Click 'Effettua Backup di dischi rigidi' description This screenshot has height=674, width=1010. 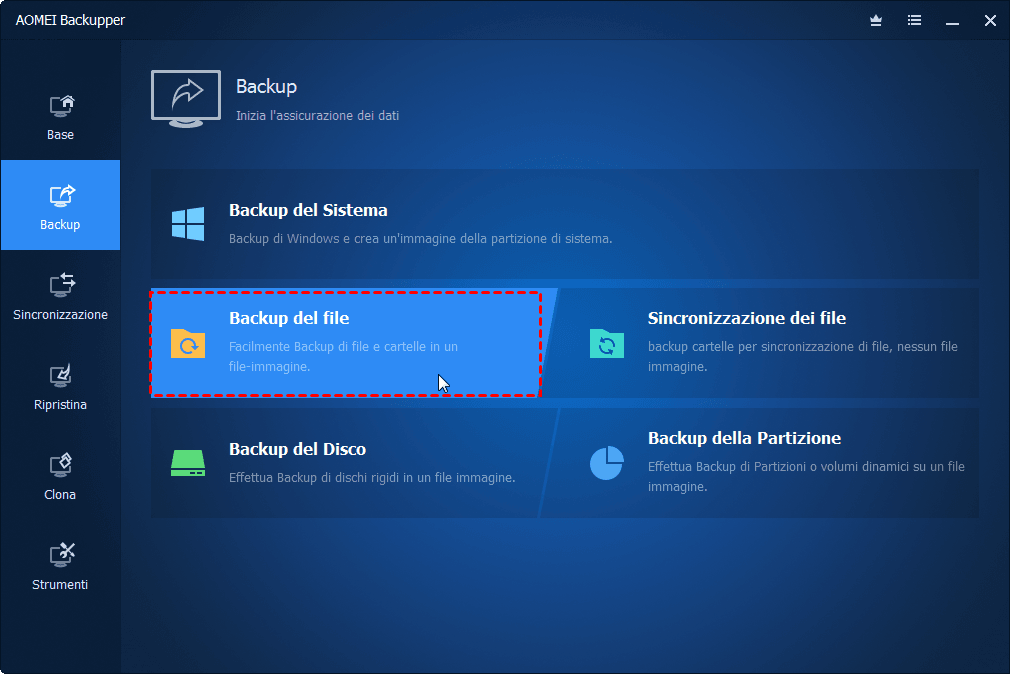click(372, 477)
